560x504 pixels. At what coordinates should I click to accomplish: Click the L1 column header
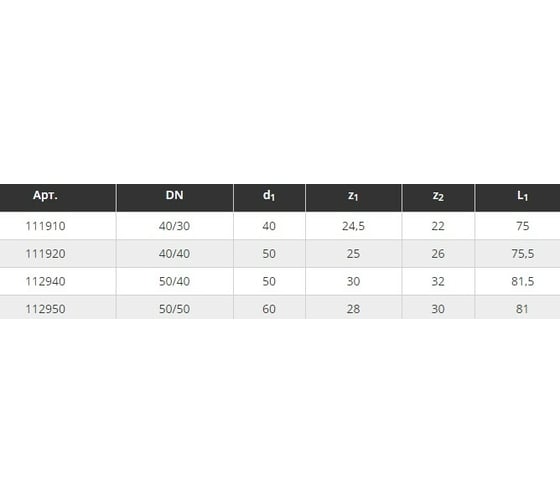click(x=522, y=195)
